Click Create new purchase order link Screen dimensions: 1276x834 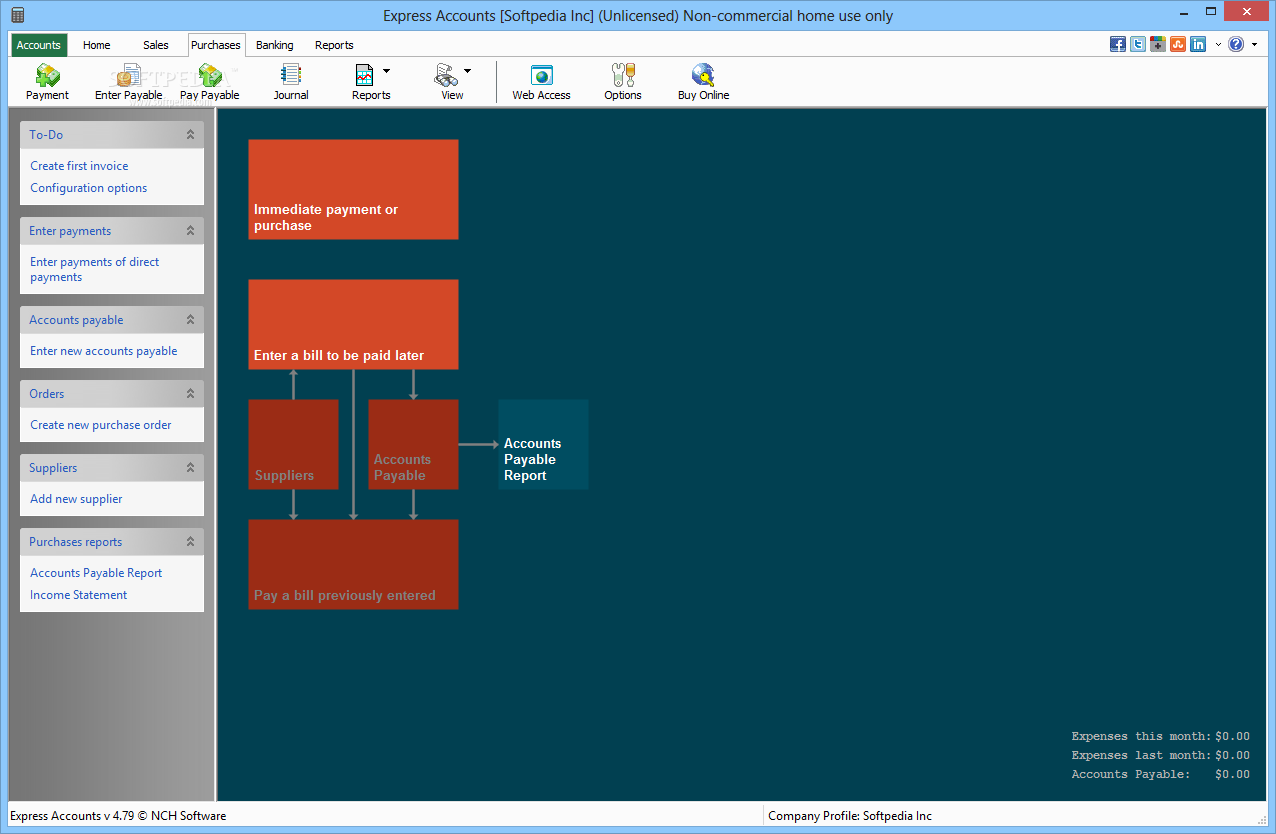coord(101,425)
